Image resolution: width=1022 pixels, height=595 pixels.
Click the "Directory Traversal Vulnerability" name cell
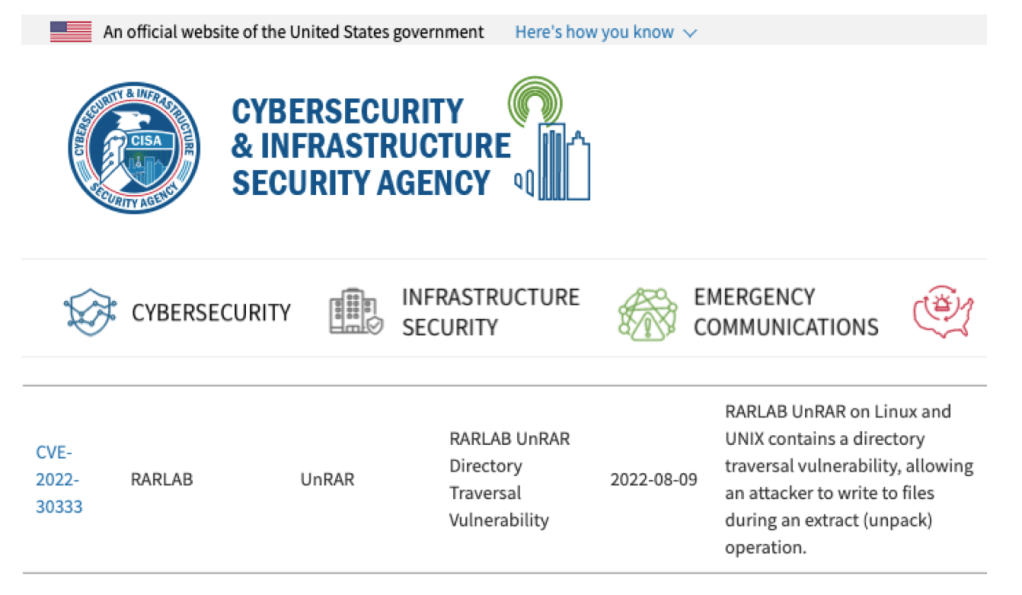coord(509,479)
